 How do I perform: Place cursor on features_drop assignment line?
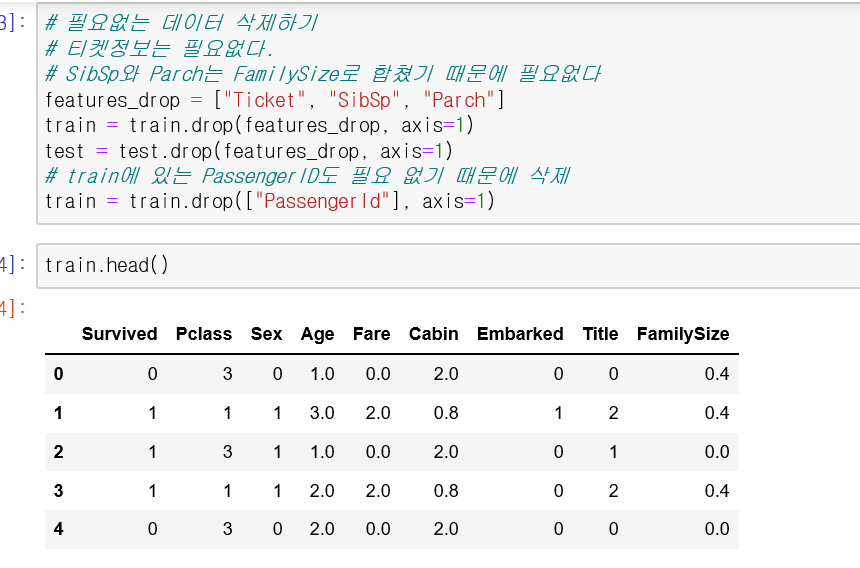click(274, 100)
